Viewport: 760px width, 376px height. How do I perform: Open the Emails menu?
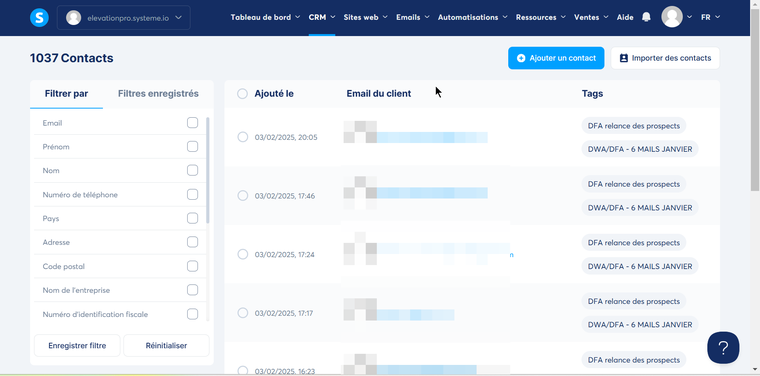413,17
